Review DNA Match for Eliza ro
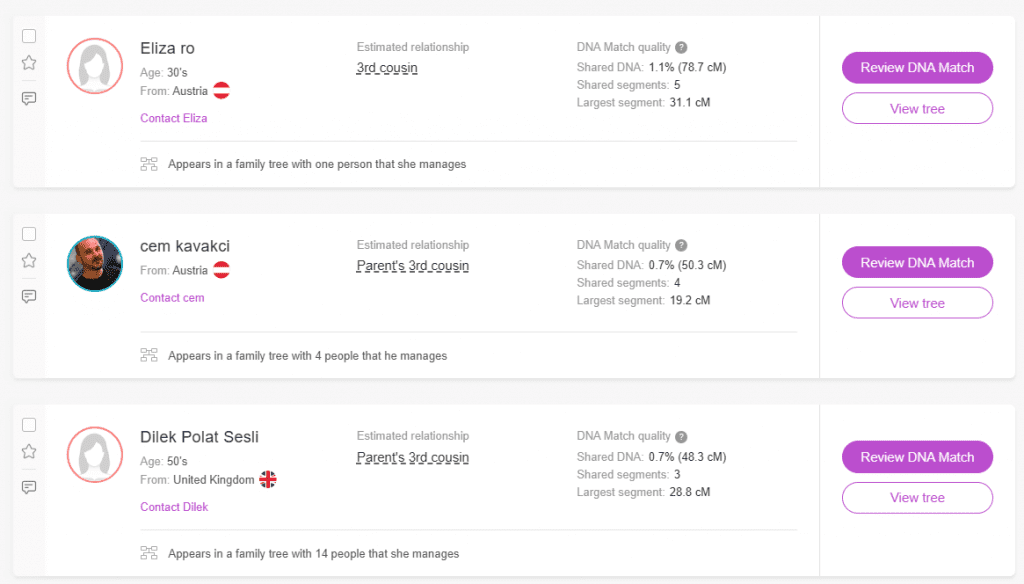 917,68
